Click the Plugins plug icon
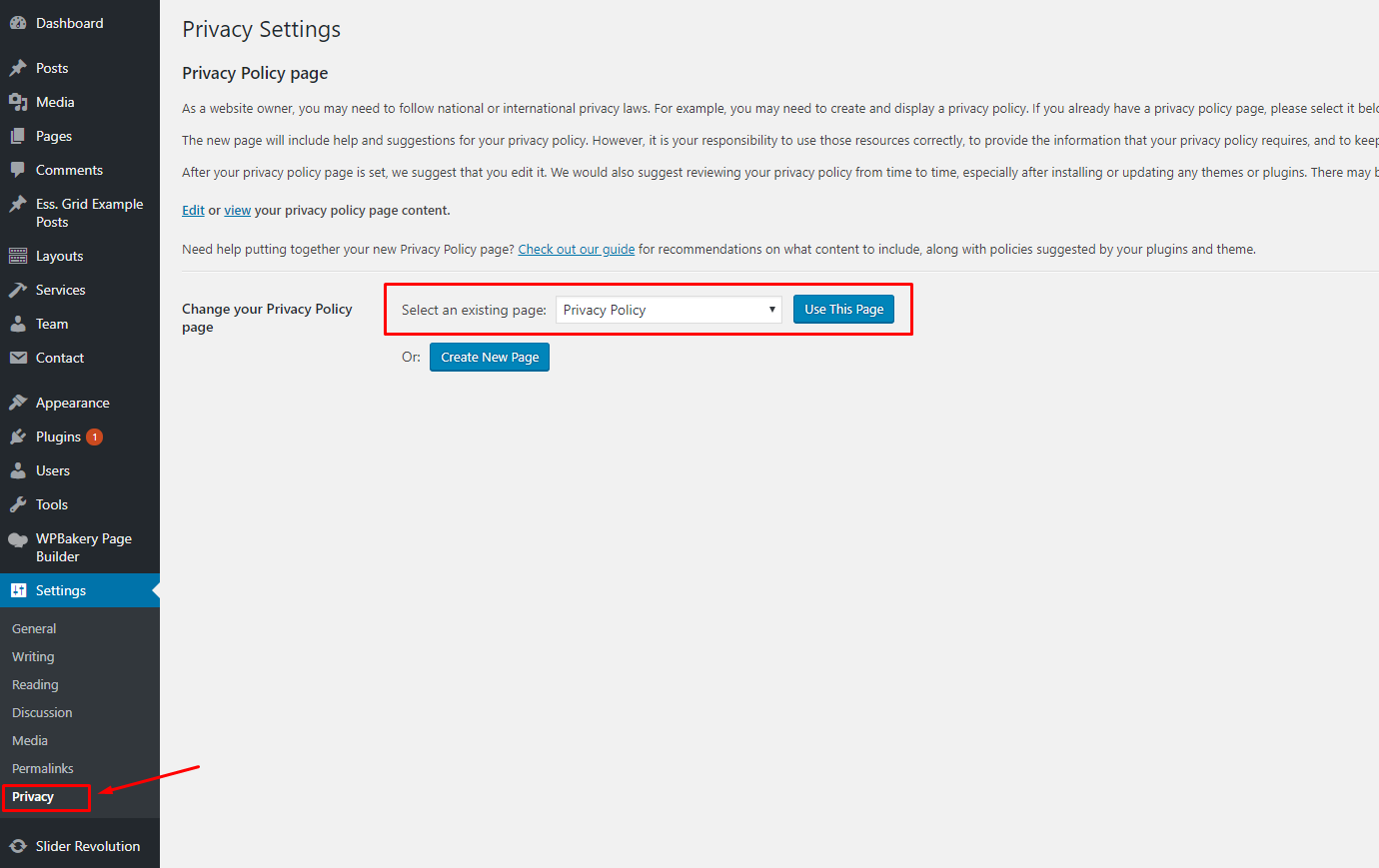Image resolution: width=1379 pixels, height=868 pixels. click(x=18, y=436)
